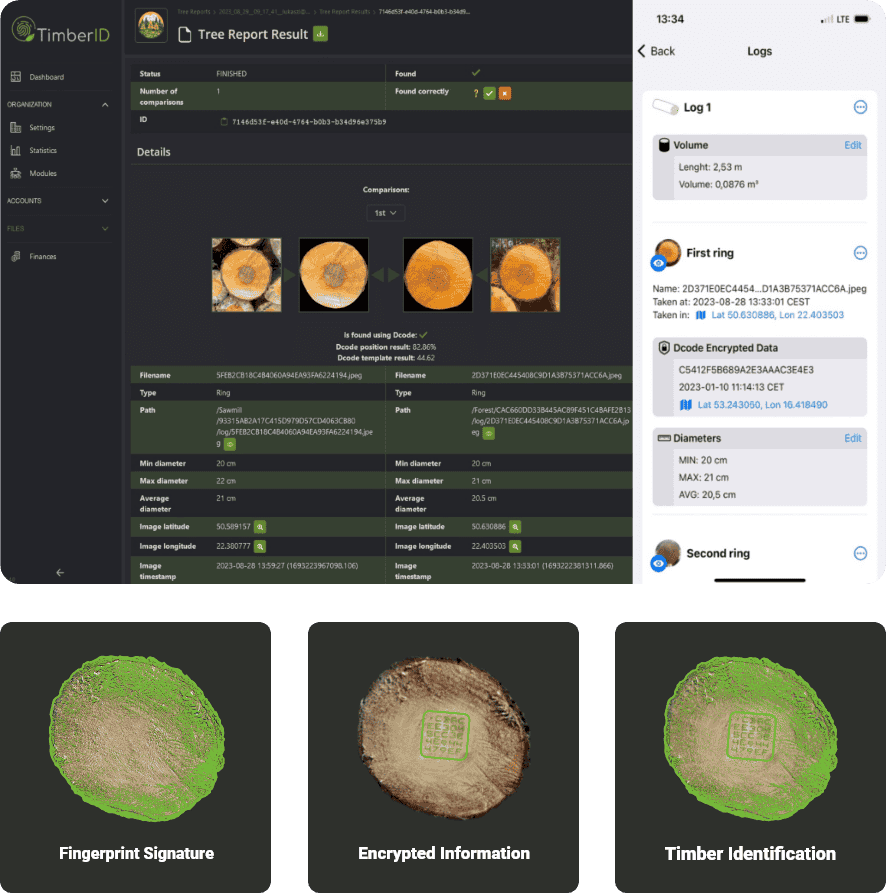Screen dimensions: 886x893
Task: Click the Modules icon in sidebar
Action: 16,173
